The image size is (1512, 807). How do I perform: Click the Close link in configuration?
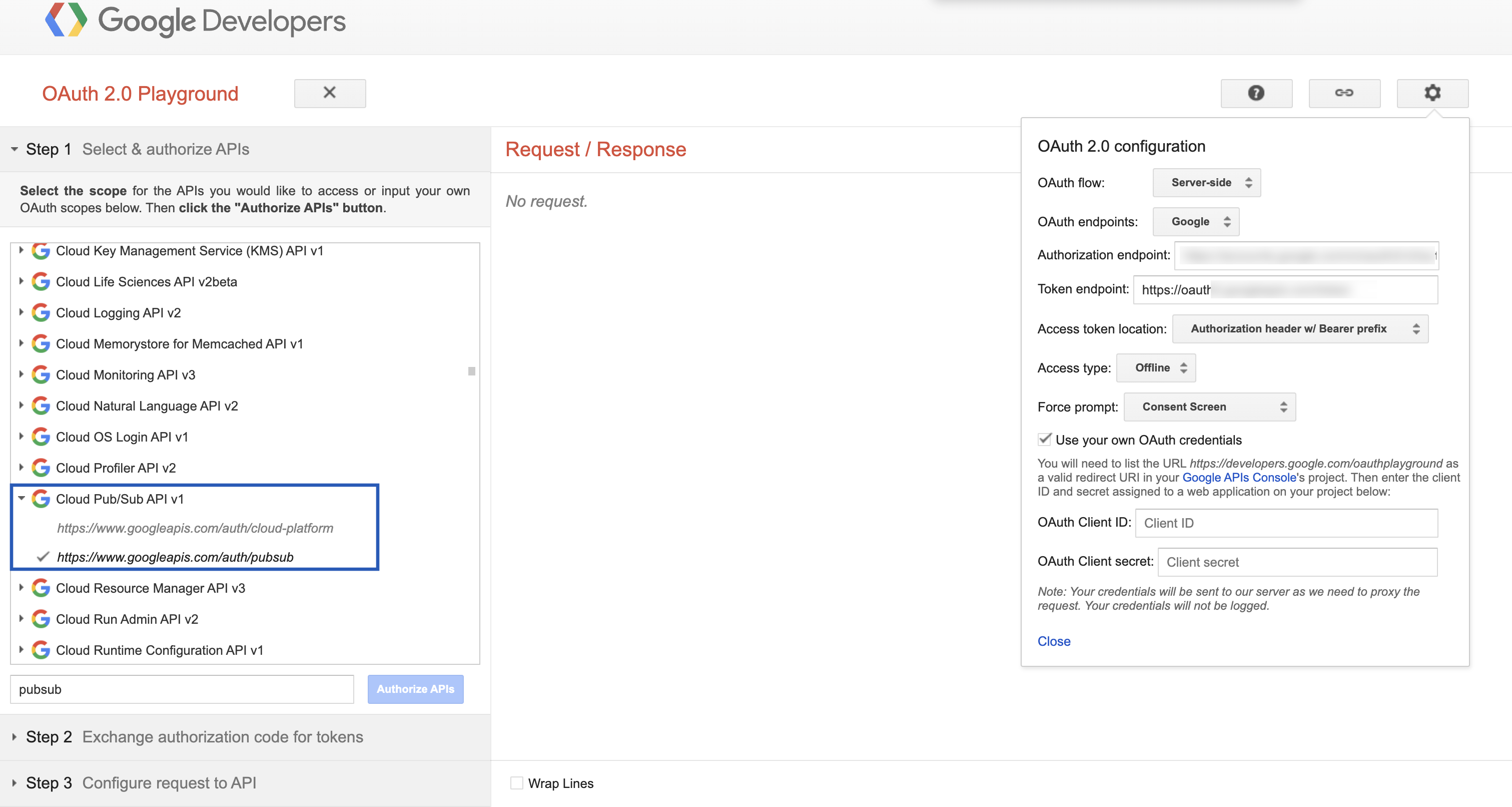coord(1054,641)
